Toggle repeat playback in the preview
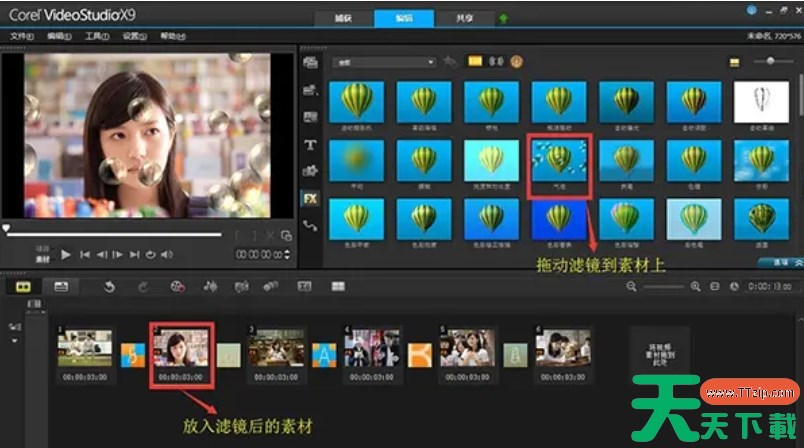 pos(149,255)
